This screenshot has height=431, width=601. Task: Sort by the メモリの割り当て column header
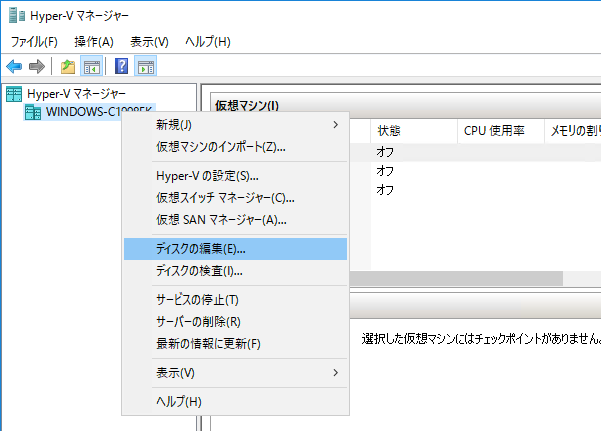573,131
